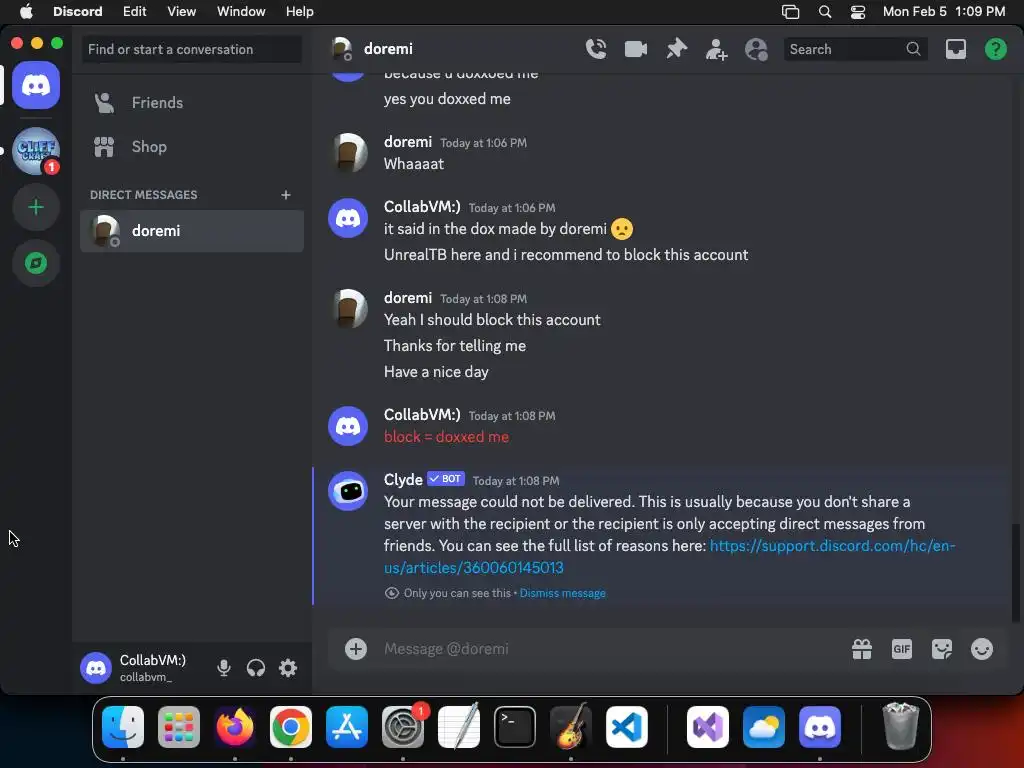
Task: Open Visual Studio Code from the Dock
Action: pos(627,727)
